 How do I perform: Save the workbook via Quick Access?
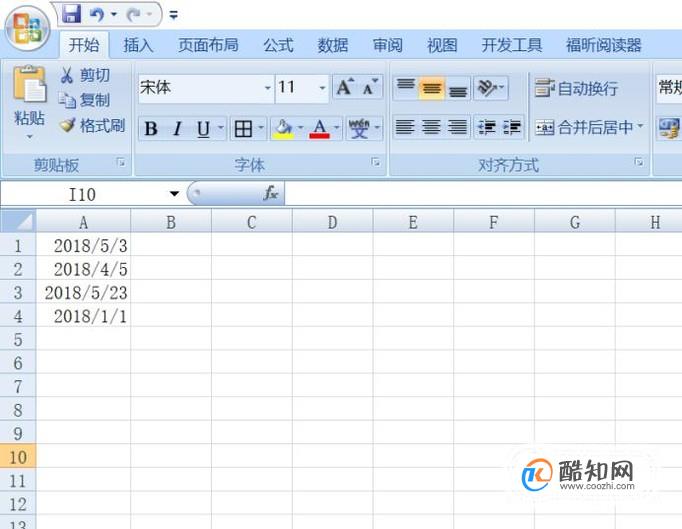point(71,14)
